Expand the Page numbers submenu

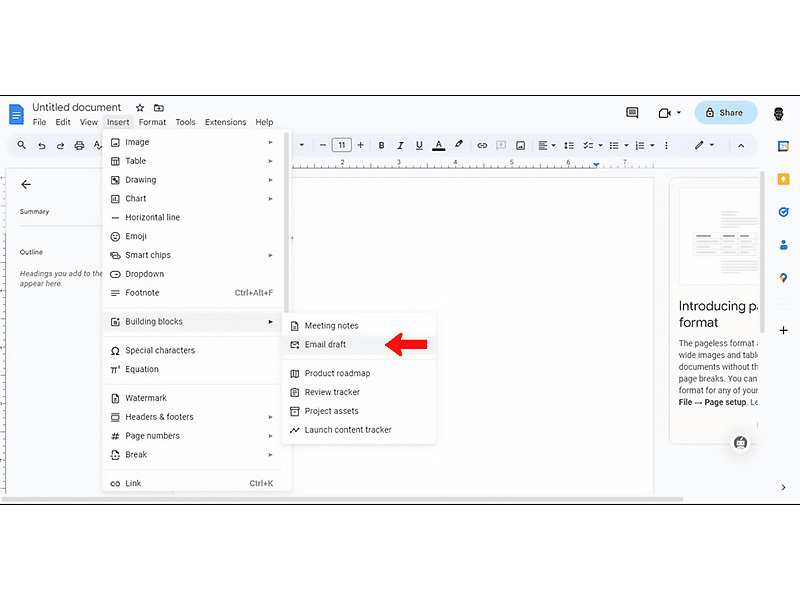pos(194,436)
